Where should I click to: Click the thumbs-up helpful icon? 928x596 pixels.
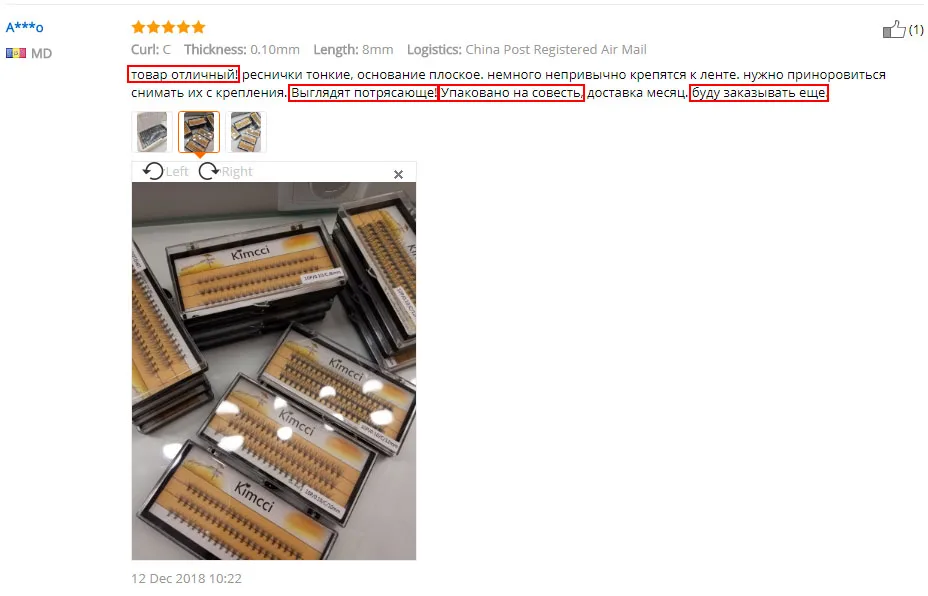click(894, 29)
